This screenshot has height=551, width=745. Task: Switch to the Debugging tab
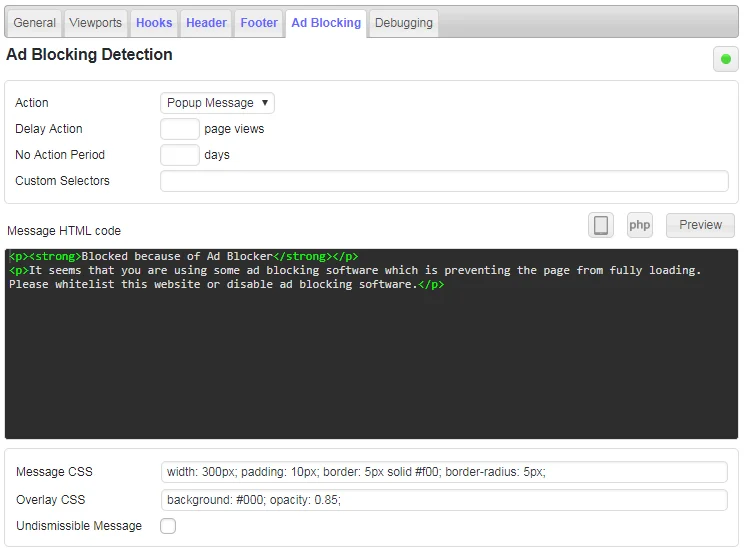point(404,23)
